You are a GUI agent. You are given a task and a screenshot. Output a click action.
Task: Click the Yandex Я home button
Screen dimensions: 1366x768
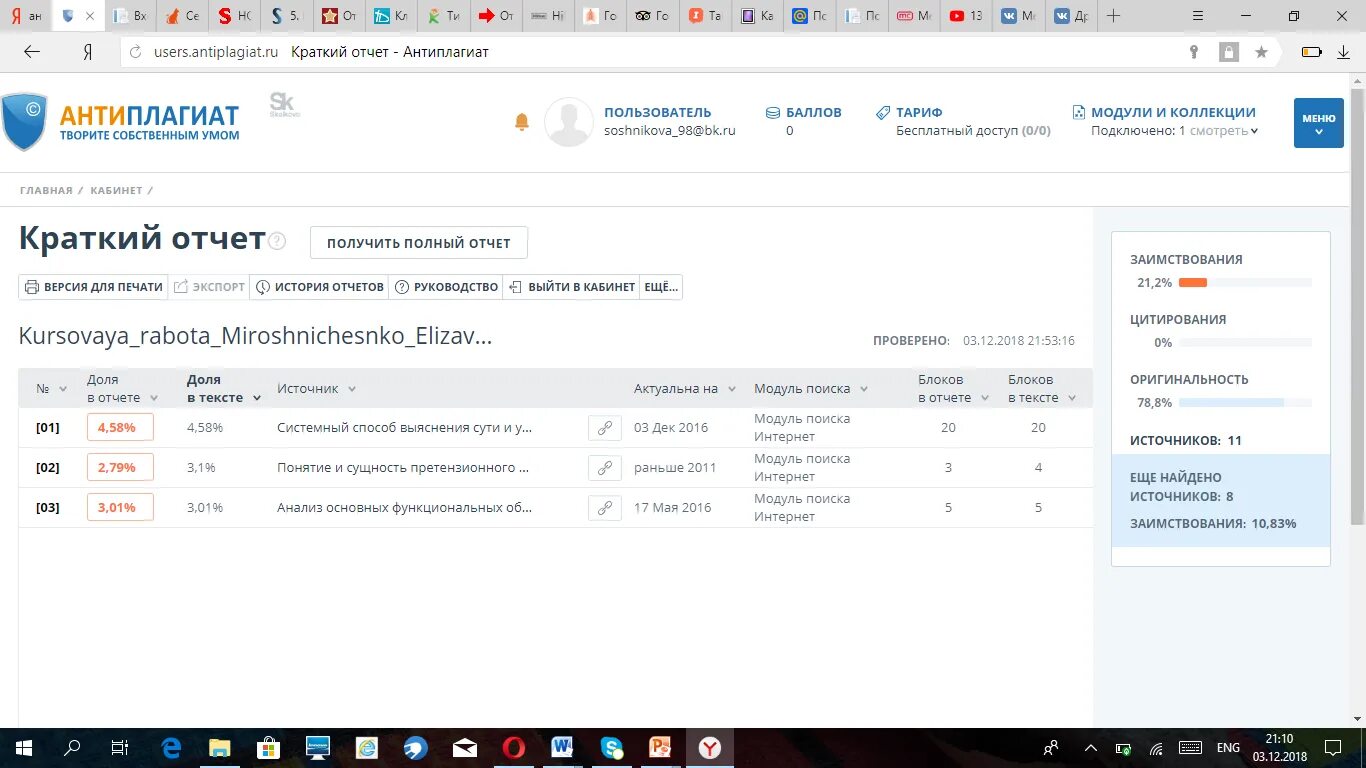pyautogui.click(x=87, y=52)
